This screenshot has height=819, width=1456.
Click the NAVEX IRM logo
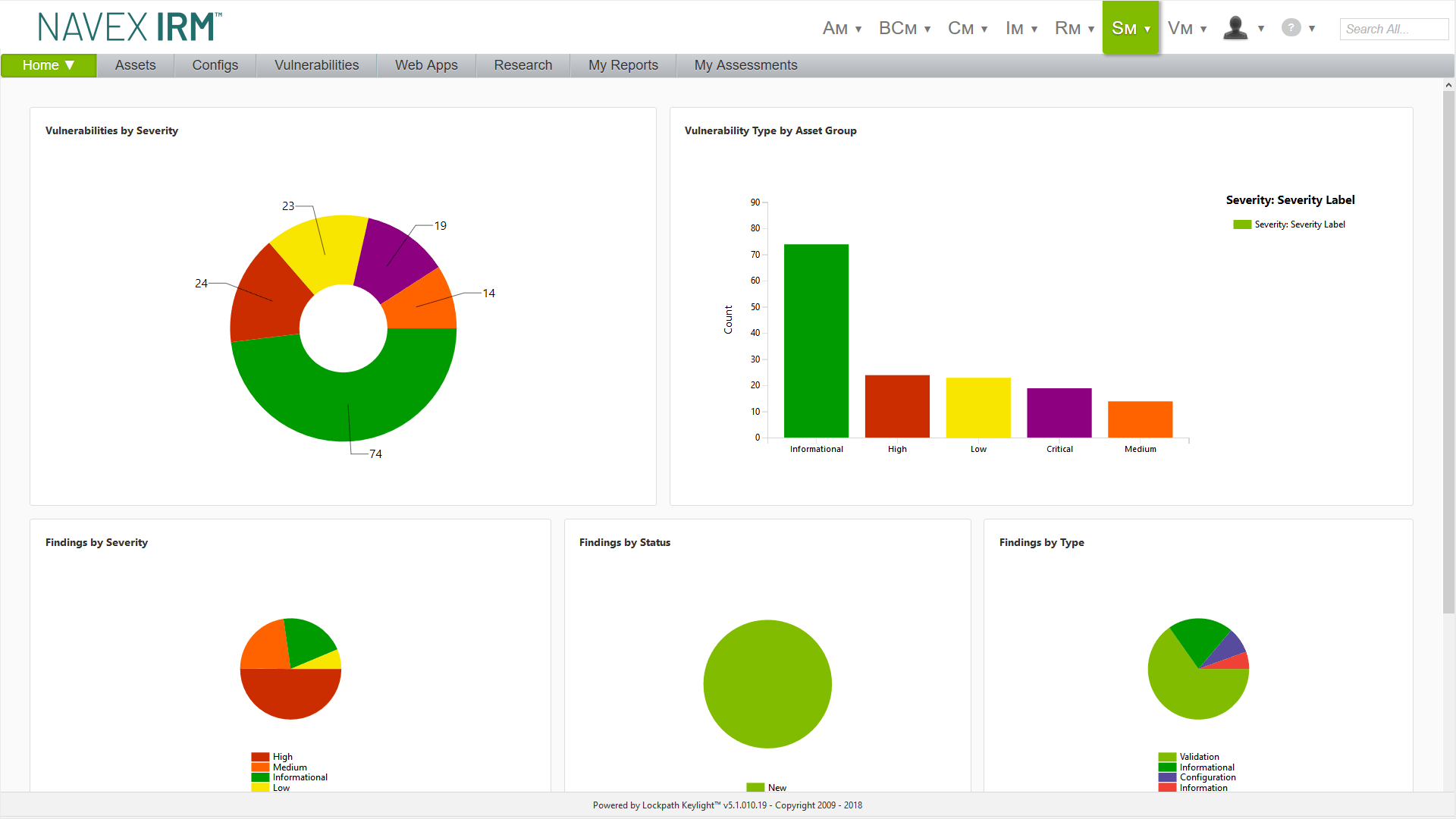coord(125,25)
